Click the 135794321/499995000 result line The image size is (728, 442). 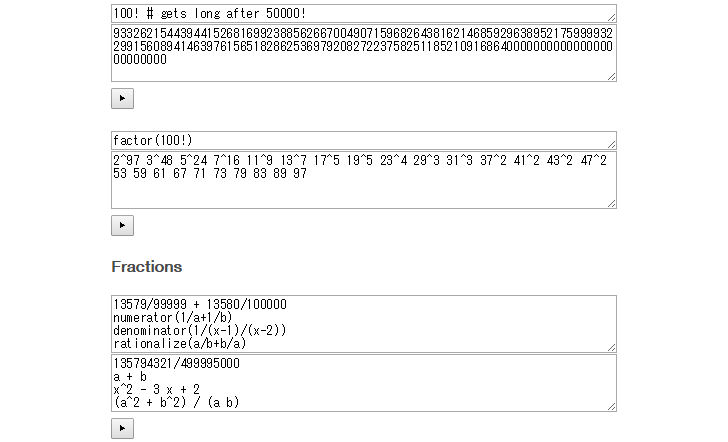[x=176, y=364]
